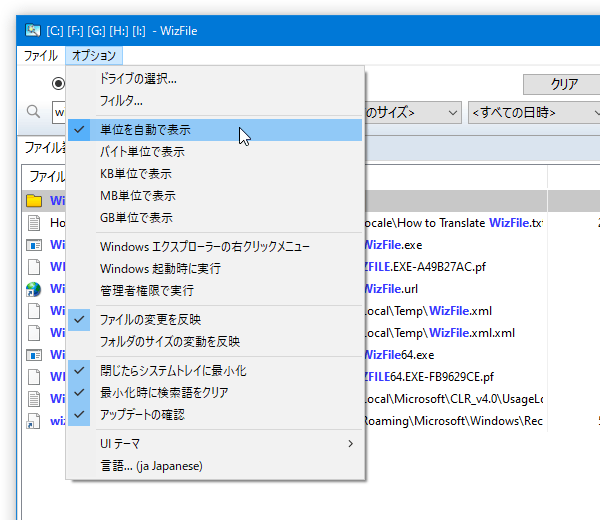The width and height of the screenshot is (600, 520).
Task: Click the クリア button
Action: point(561,84)
